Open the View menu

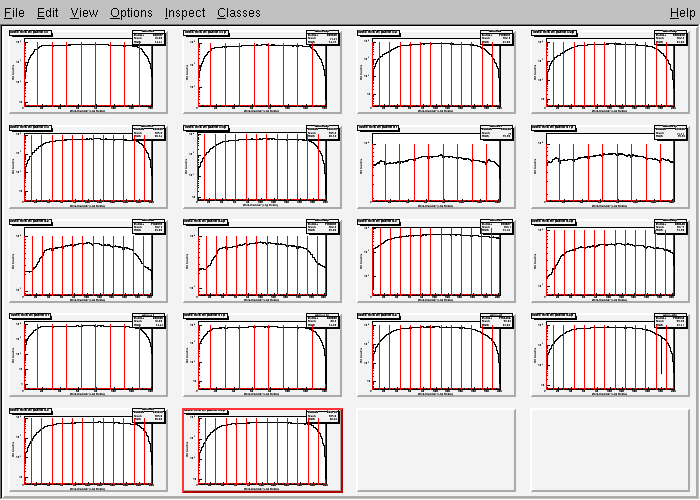(x=84, y=12)
